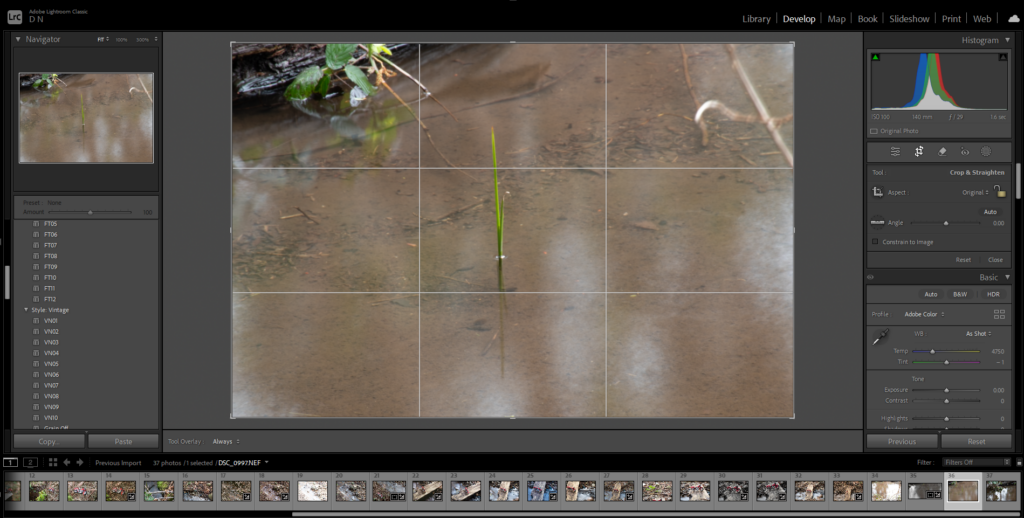Enable Original Photo checkbox under histogram

(874, 131)
